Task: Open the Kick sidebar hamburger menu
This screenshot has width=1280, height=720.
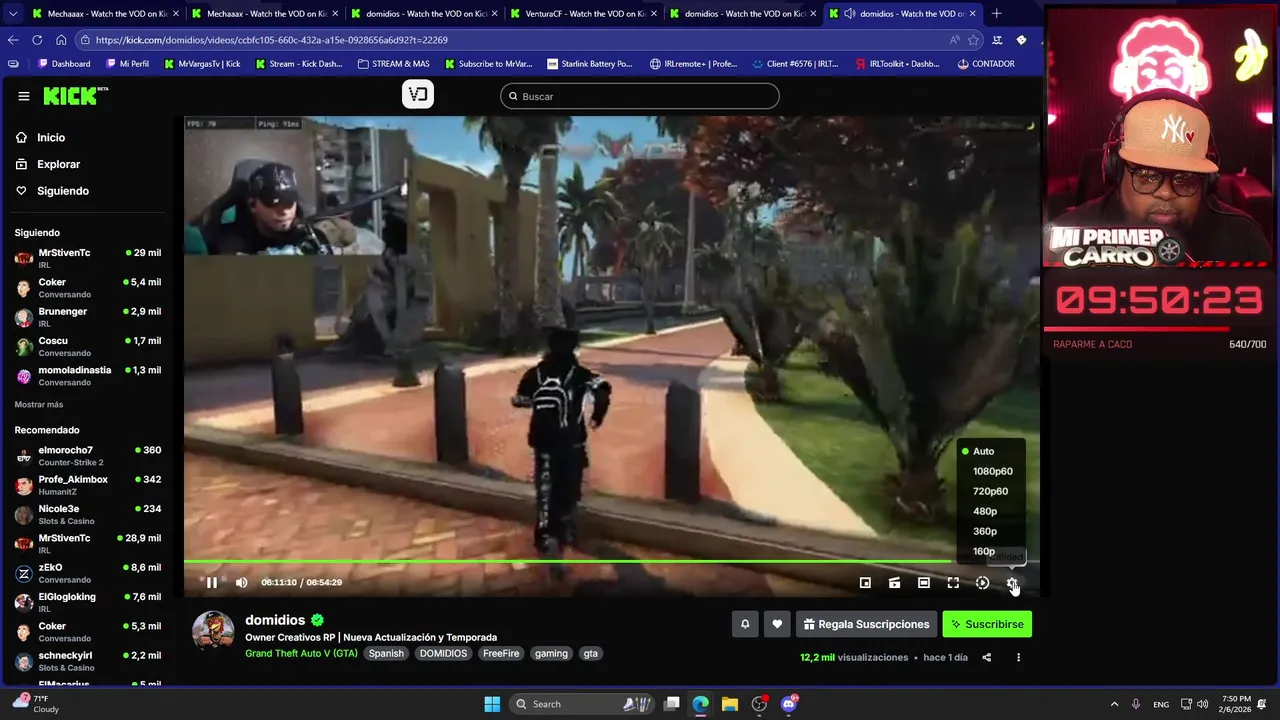Action: [23, 96]
